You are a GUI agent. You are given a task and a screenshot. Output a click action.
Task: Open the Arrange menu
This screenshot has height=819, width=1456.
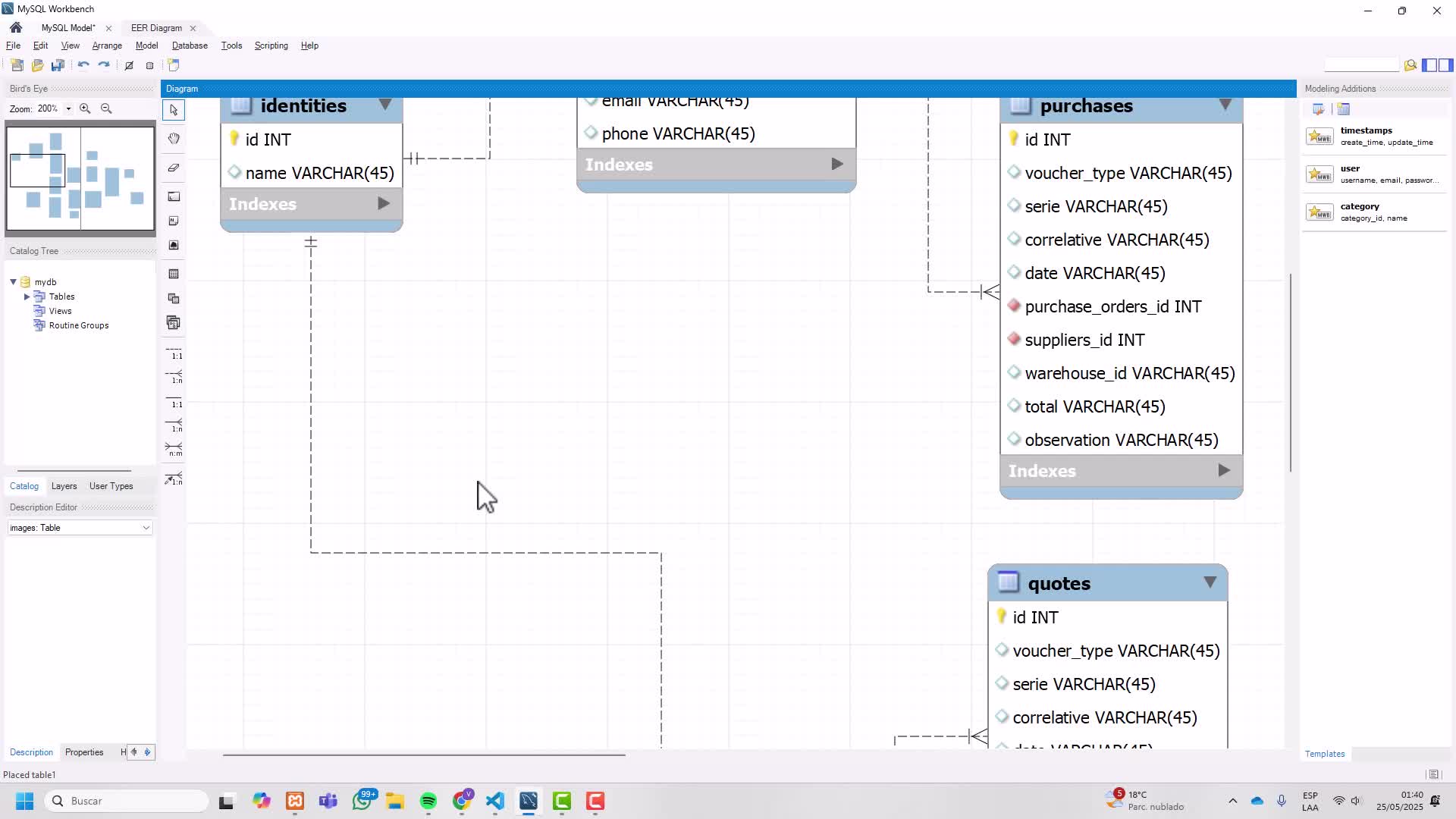(x=107, y=45)
